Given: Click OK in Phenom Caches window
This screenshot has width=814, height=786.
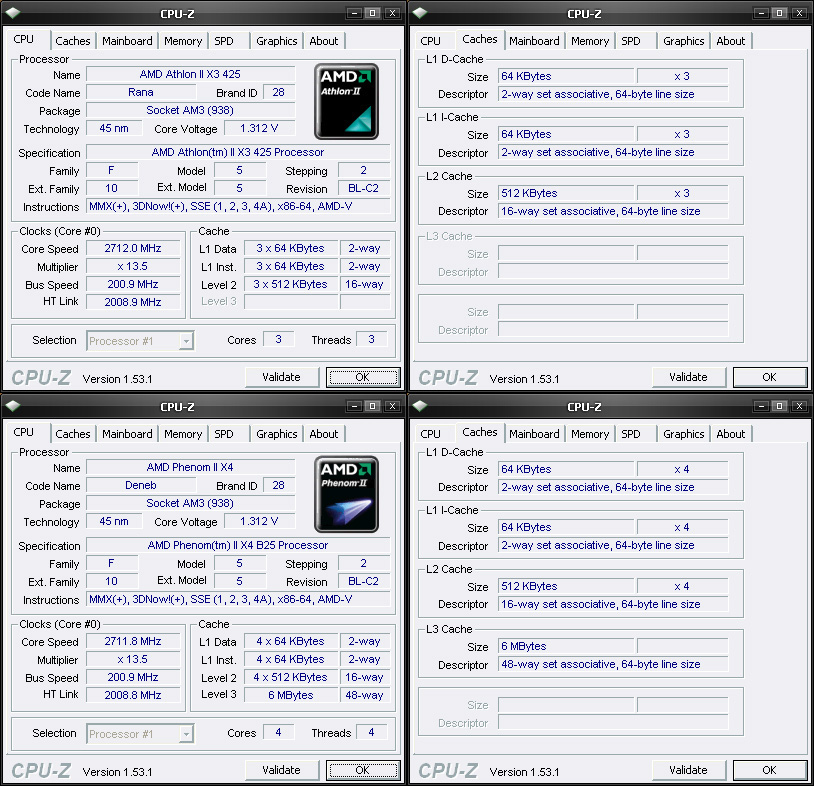Looking at the screenshot, I should 770,770.
